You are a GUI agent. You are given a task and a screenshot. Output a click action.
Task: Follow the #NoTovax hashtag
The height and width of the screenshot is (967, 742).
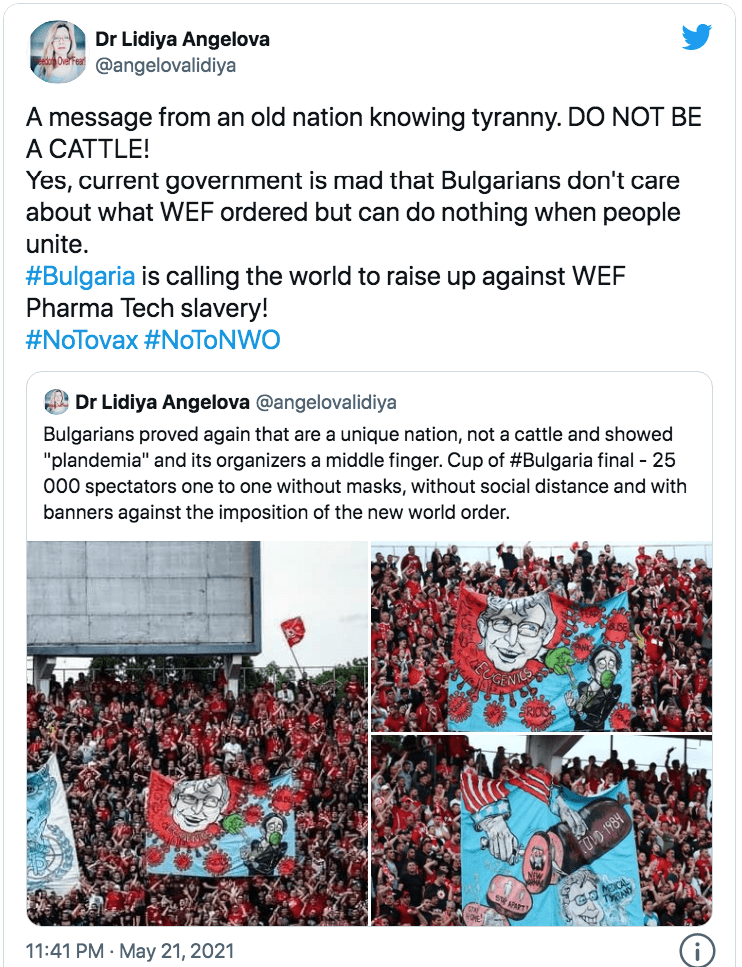[x=81, y=340]
